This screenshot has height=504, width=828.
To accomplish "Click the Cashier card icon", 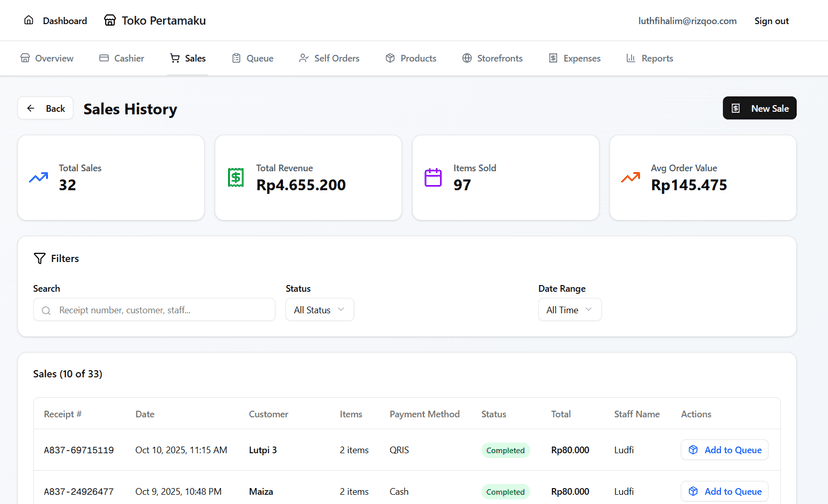I will 104,58.
